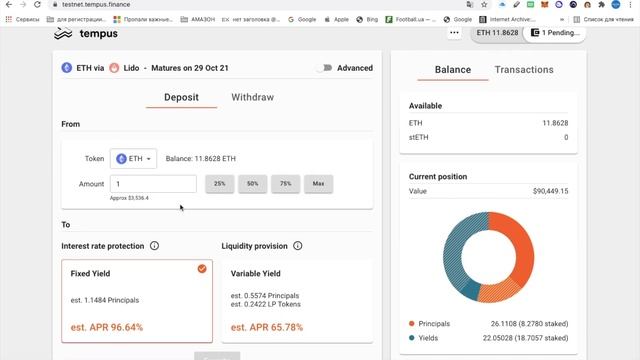Switch to the Balance tab
Viewport: 640px width, 360px height.
click(x=453, y=70)
